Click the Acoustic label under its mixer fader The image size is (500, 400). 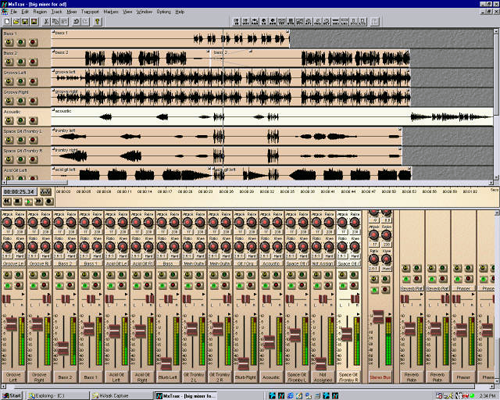(271, 377)
